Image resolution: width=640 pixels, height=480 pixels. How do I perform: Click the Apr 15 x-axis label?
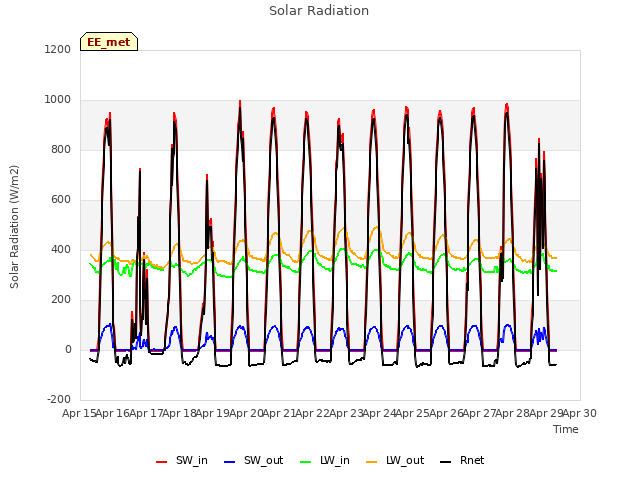coord(79,413)
